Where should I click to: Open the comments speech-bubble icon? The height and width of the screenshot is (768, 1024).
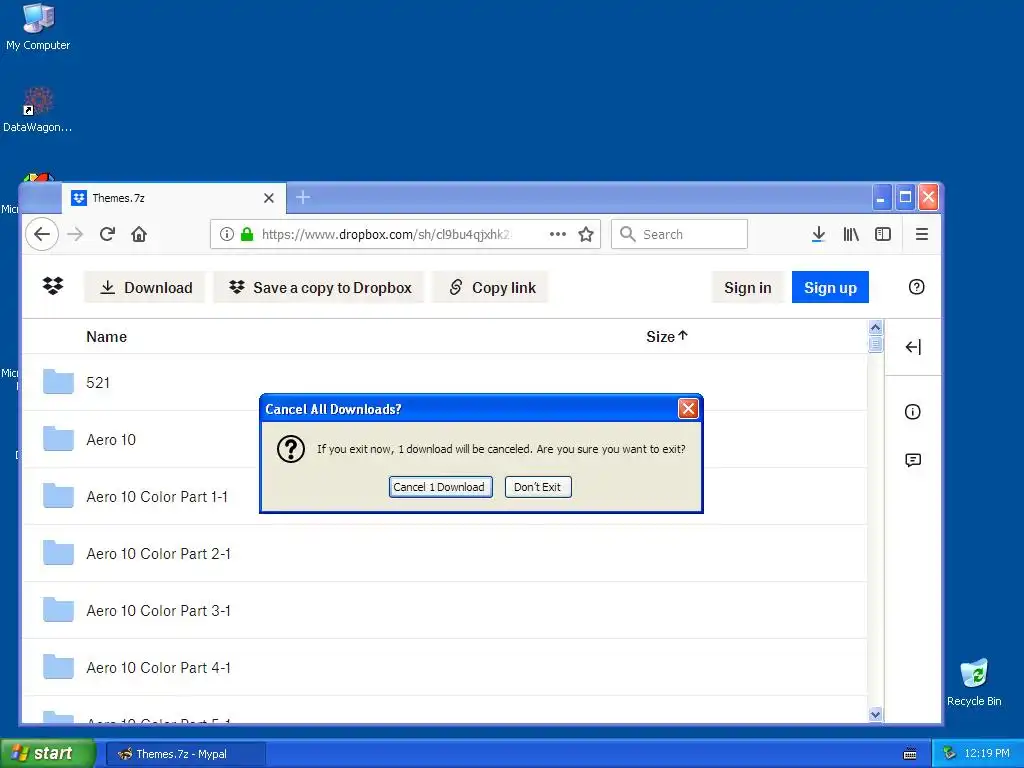pos(913,460)
